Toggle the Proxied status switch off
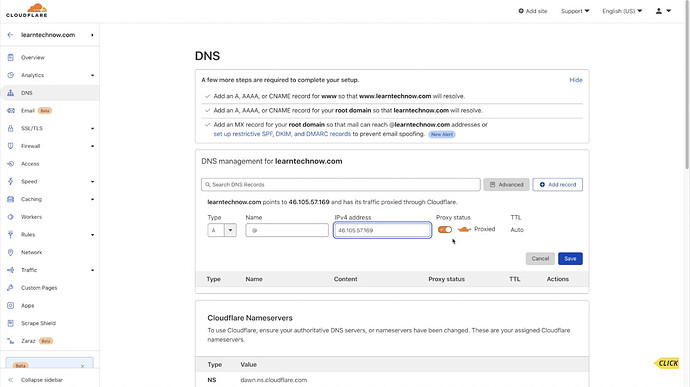Image resolution: width=690 pixels, height=387 pixels. [445, 229]
